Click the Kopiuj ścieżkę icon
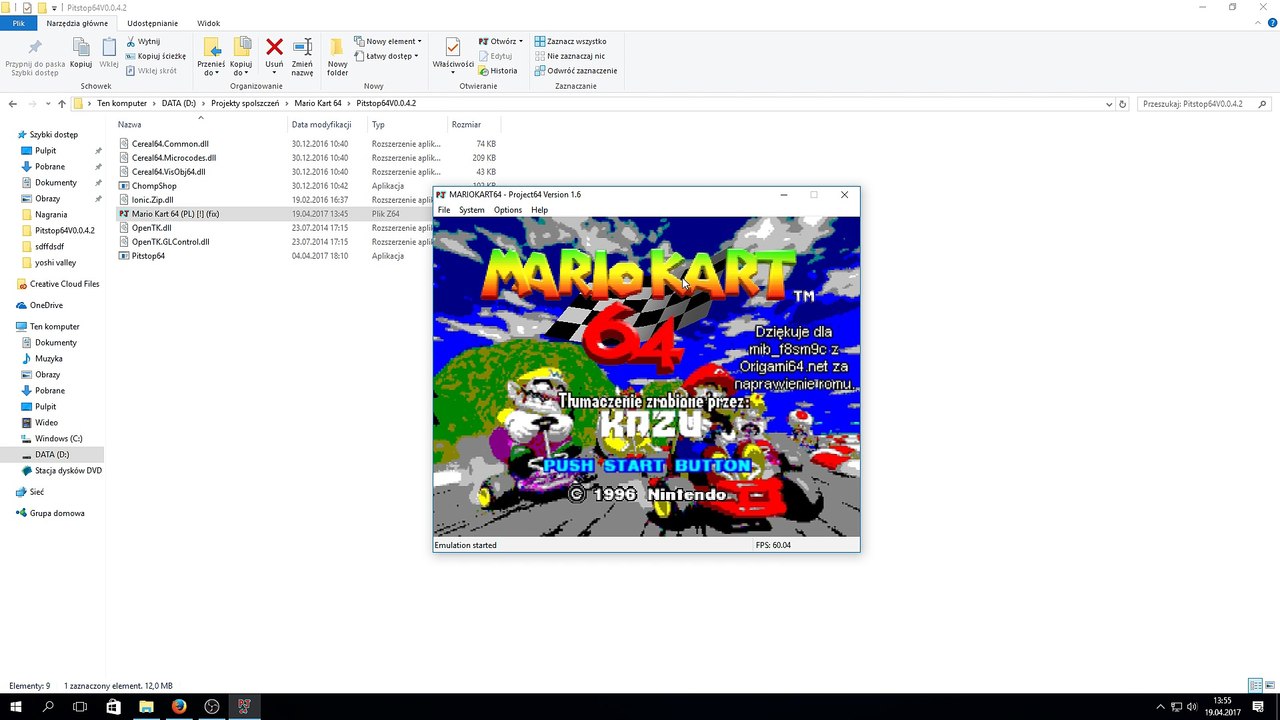The width and height of the screenshot is (1280, 720). pyautogui.click(x=130, y=56)
